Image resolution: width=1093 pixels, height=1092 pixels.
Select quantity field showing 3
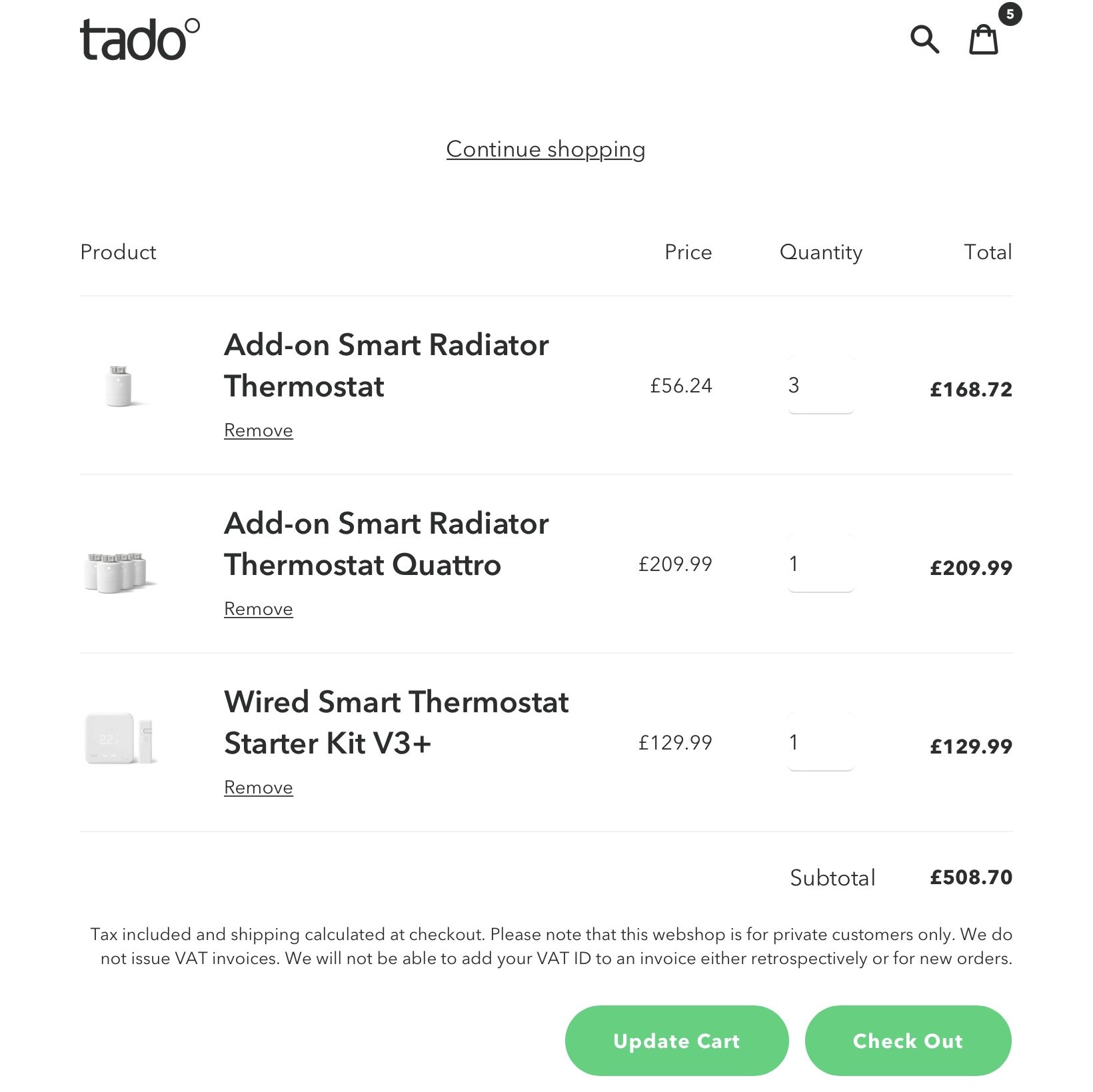[820, 385]
